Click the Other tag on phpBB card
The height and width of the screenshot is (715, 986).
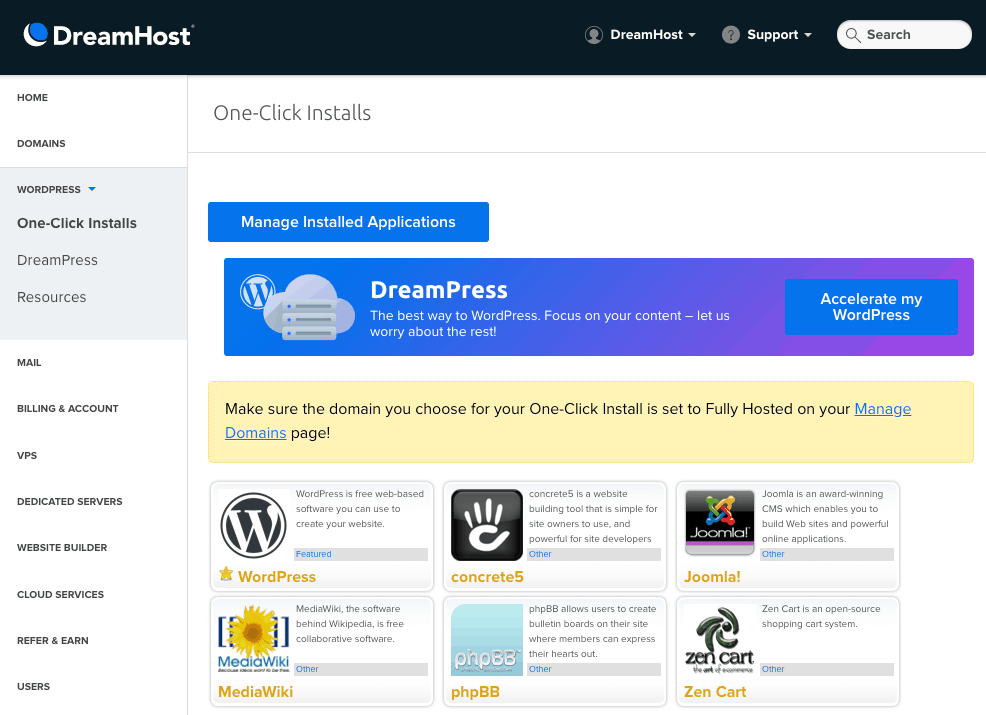(x=540, y=669)
